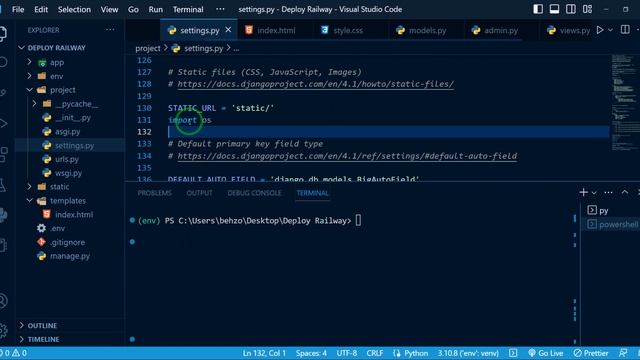Toggle the primary side bar layout icon
This screenshot has width=640, height=360.
click(538, 9)
